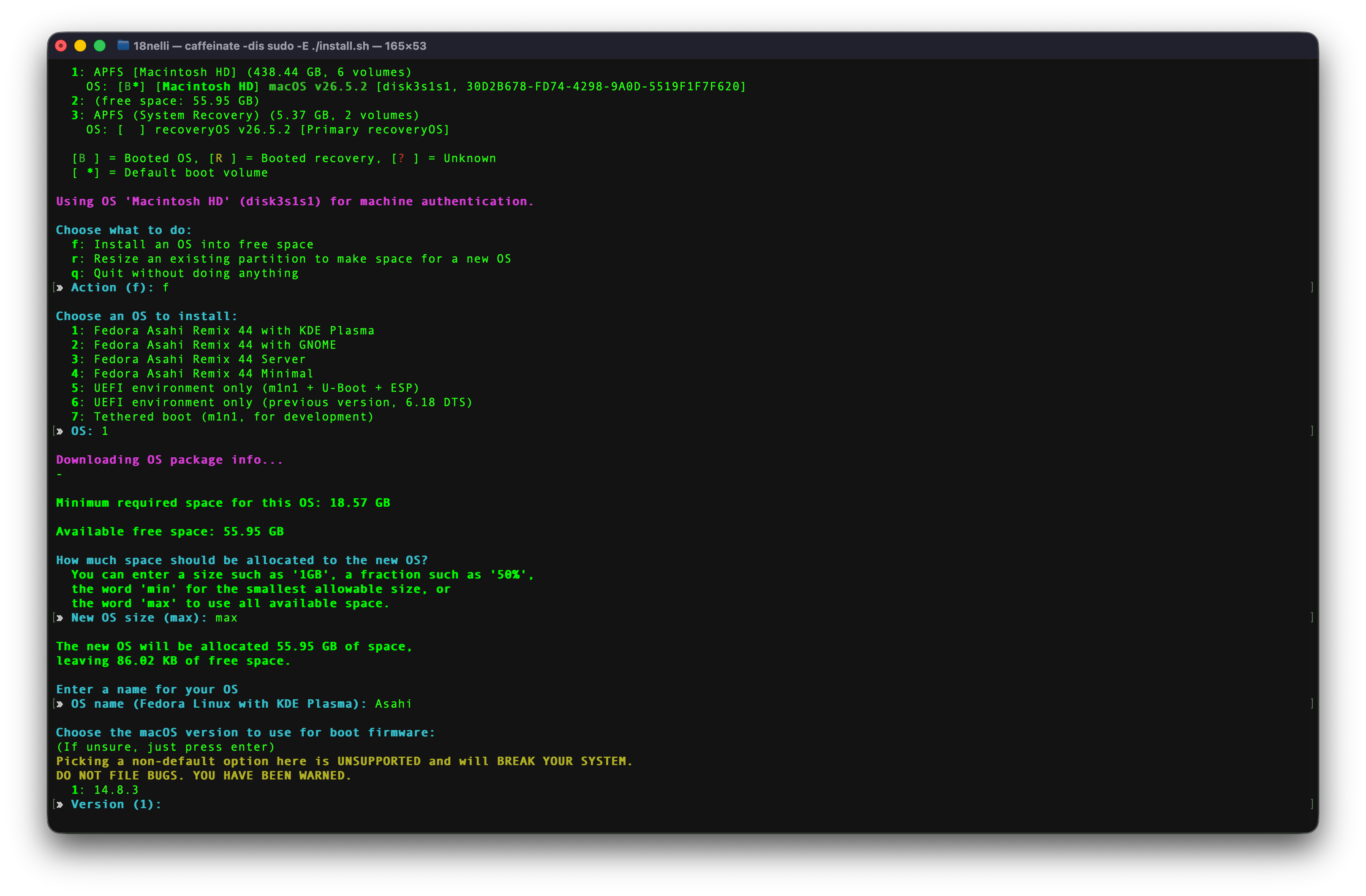The height and width of the screenshot is (896, 1366).
Task: Click '1: APFS [Macintosh HD] (438.44 GB, 6 volumes)'
Action: 241,72
